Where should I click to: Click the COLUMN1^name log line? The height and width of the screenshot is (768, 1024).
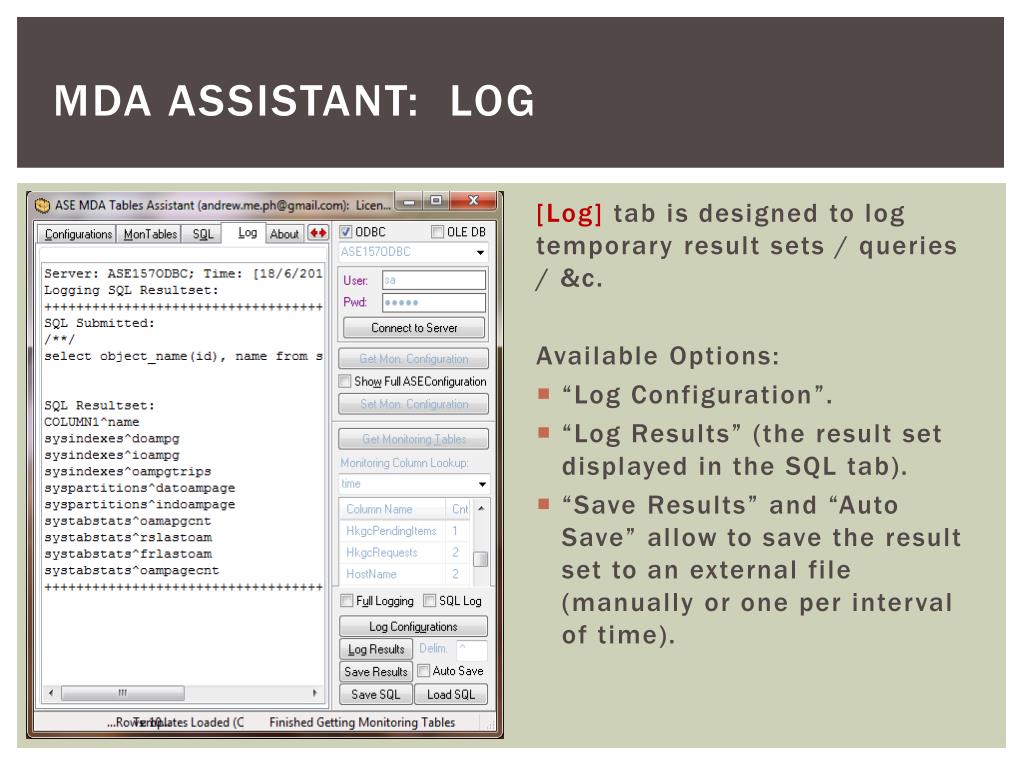coord(91,422)
